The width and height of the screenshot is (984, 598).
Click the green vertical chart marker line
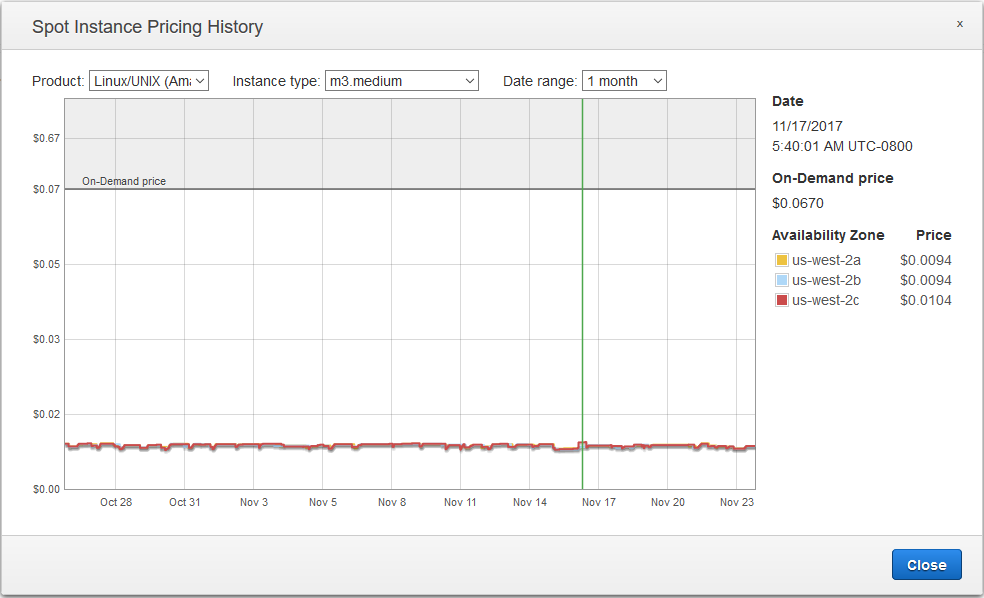pos(582,294)
